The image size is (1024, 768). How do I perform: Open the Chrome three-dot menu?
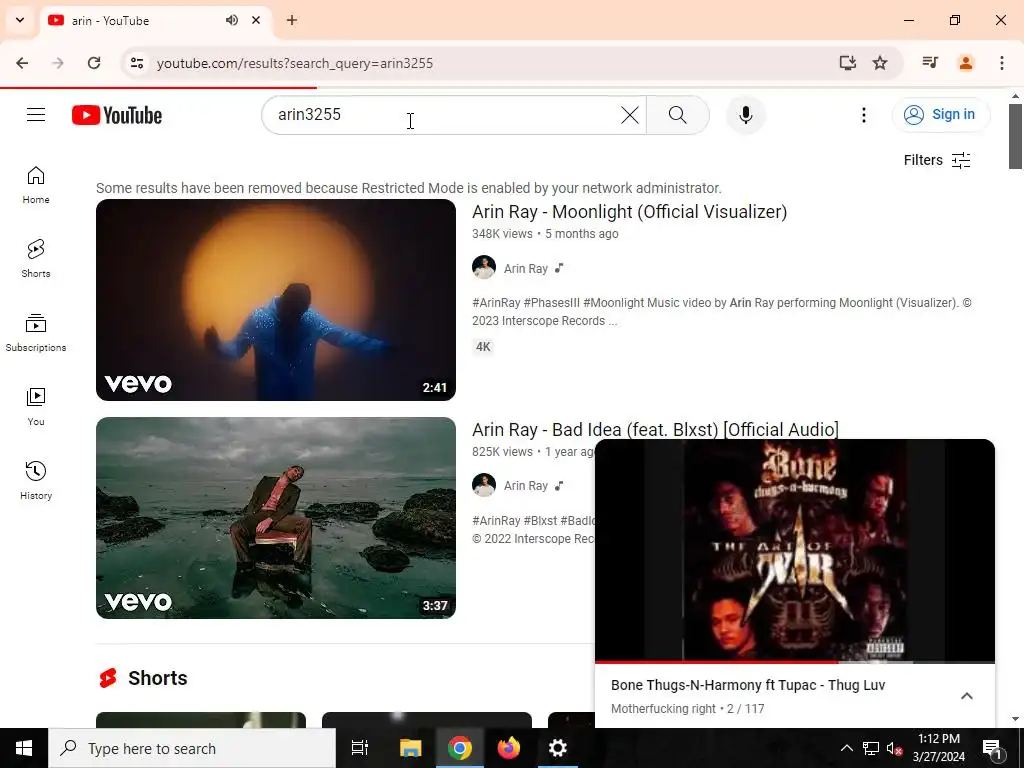tap(1001, 63)
